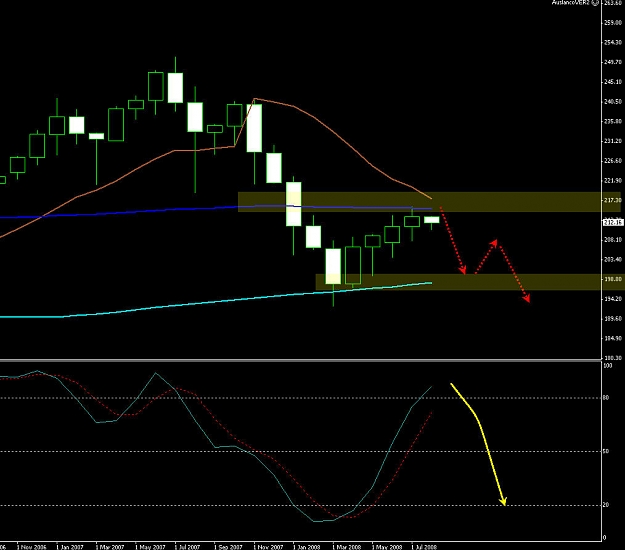Click the 1 Jan 2007 date label
The image size is (625, 550).
70,547
